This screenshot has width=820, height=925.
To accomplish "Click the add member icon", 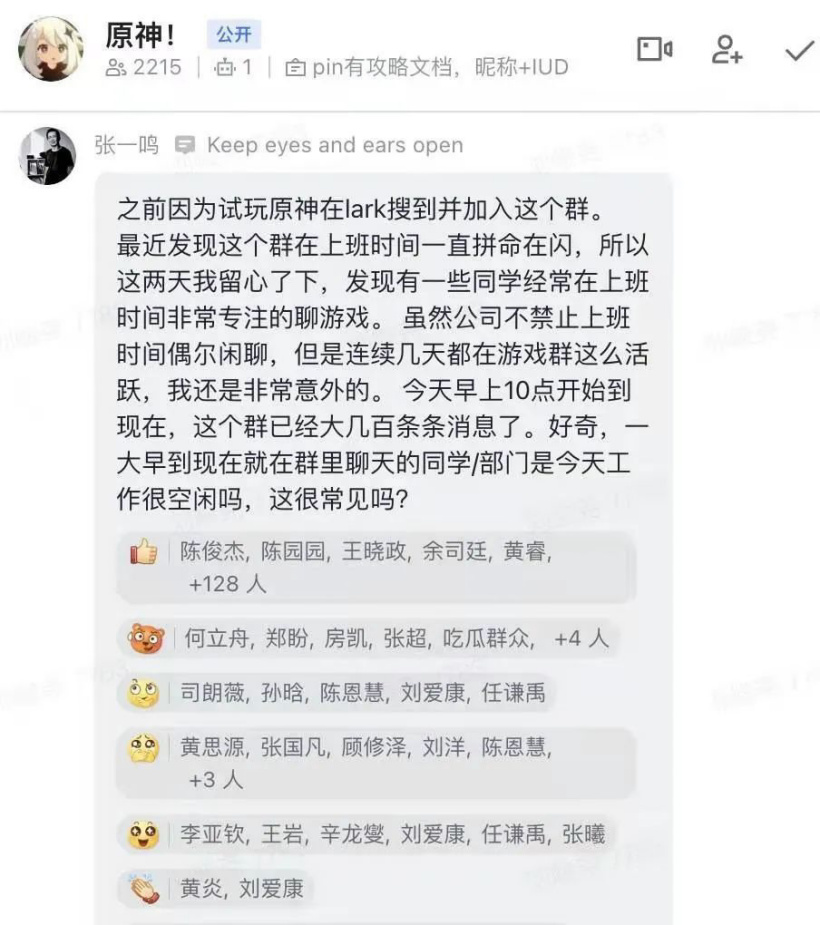I will click(x=726, y=49).
